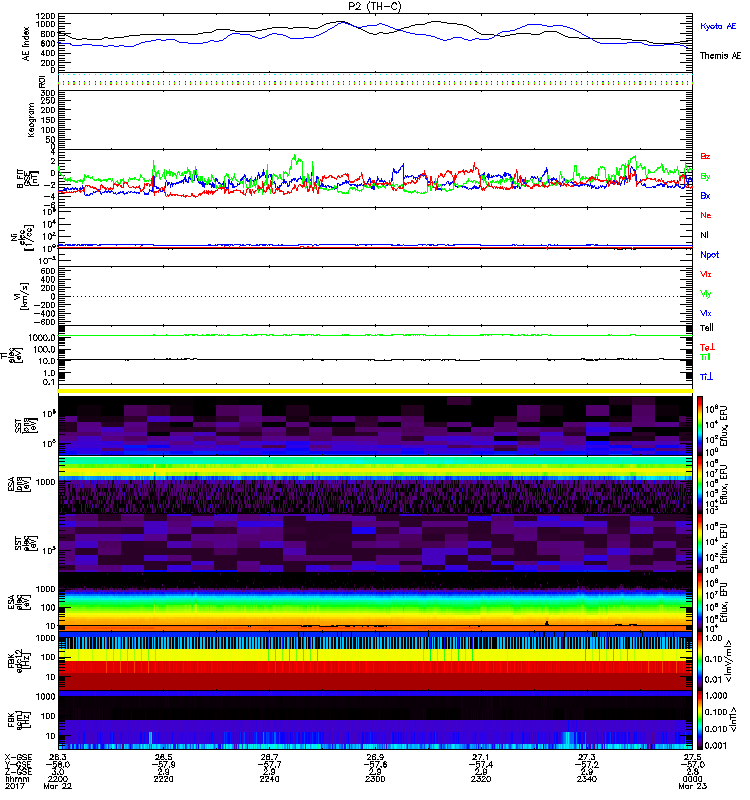
Task: Select the red Bz legend entry
Action: [705, 156]
